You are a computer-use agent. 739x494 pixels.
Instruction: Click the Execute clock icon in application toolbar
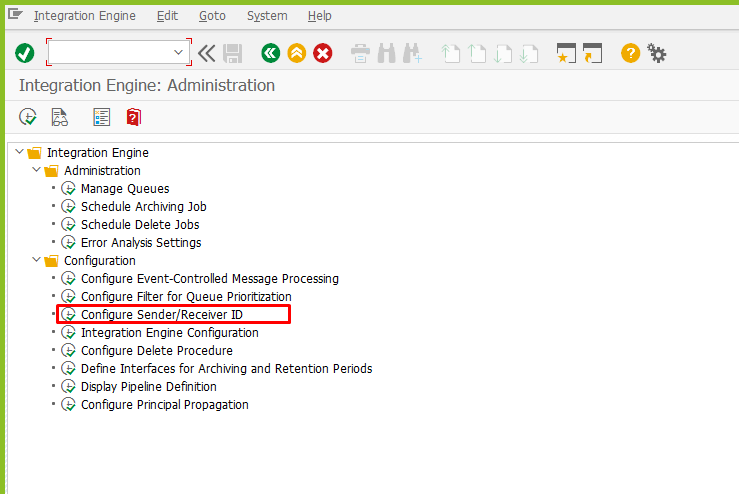tap(28, 117)
